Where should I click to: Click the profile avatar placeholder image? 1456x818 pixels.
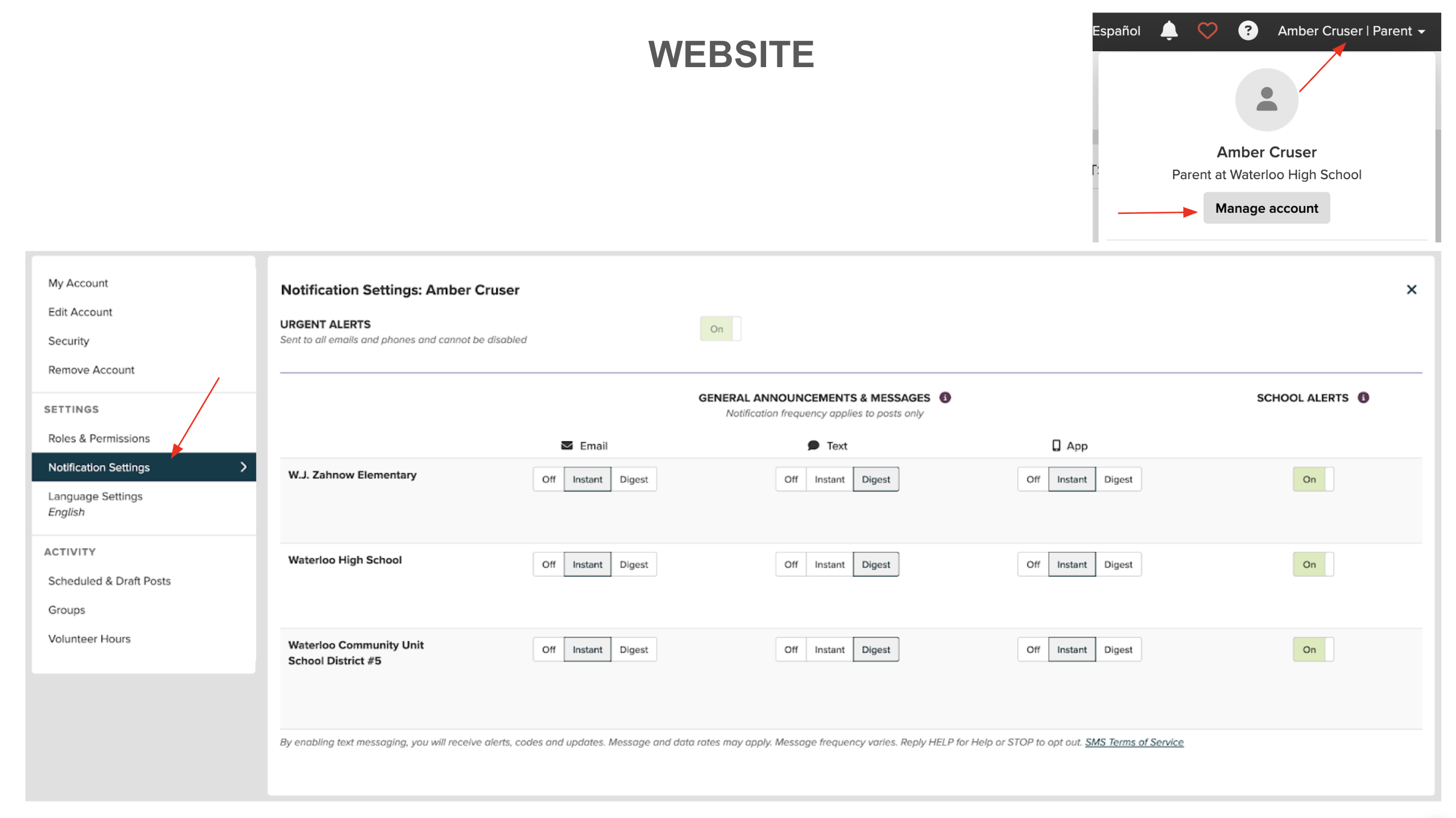point(1266,100)
